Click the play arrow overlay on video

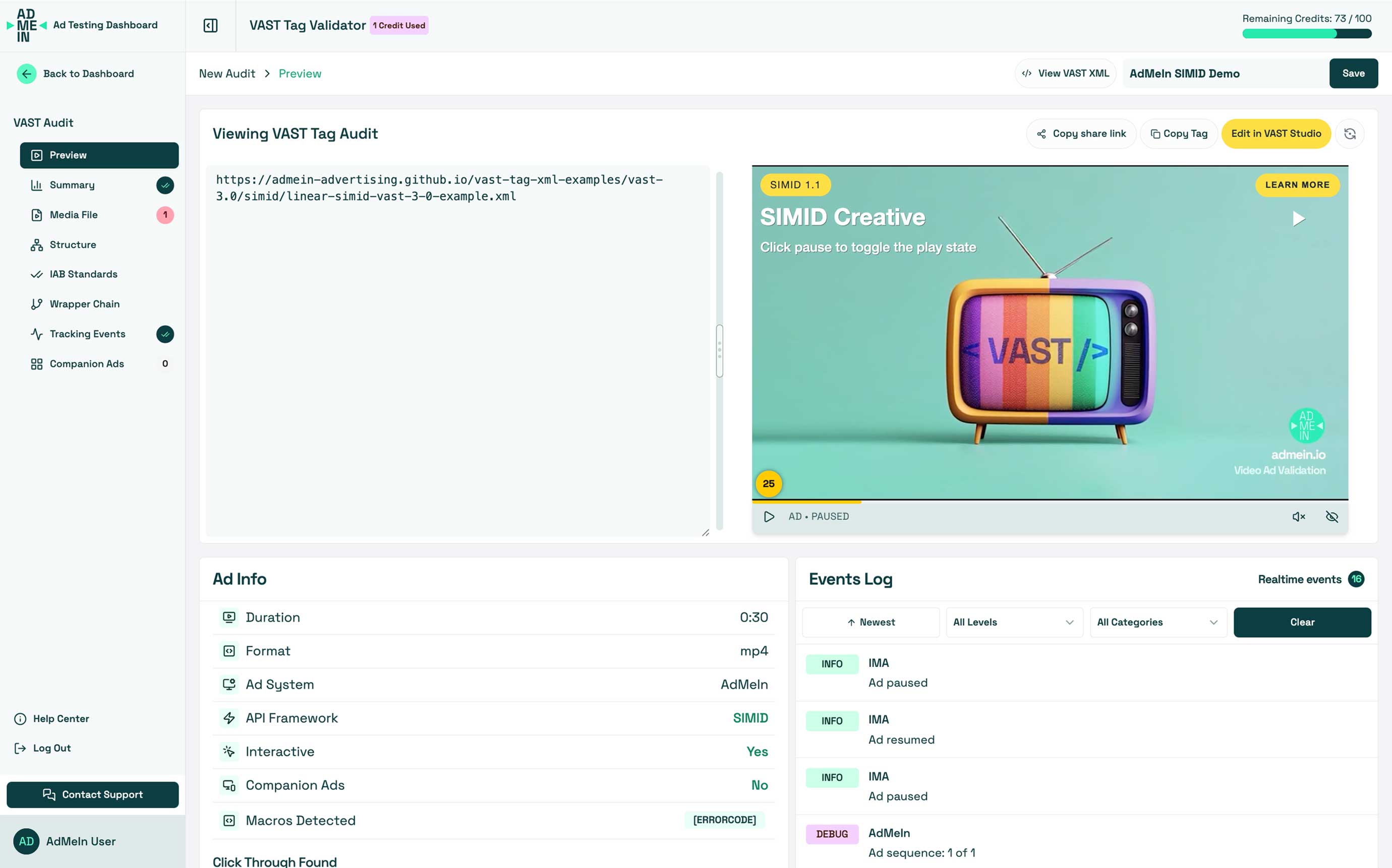pyautogui.click(x=1298, y=219)
